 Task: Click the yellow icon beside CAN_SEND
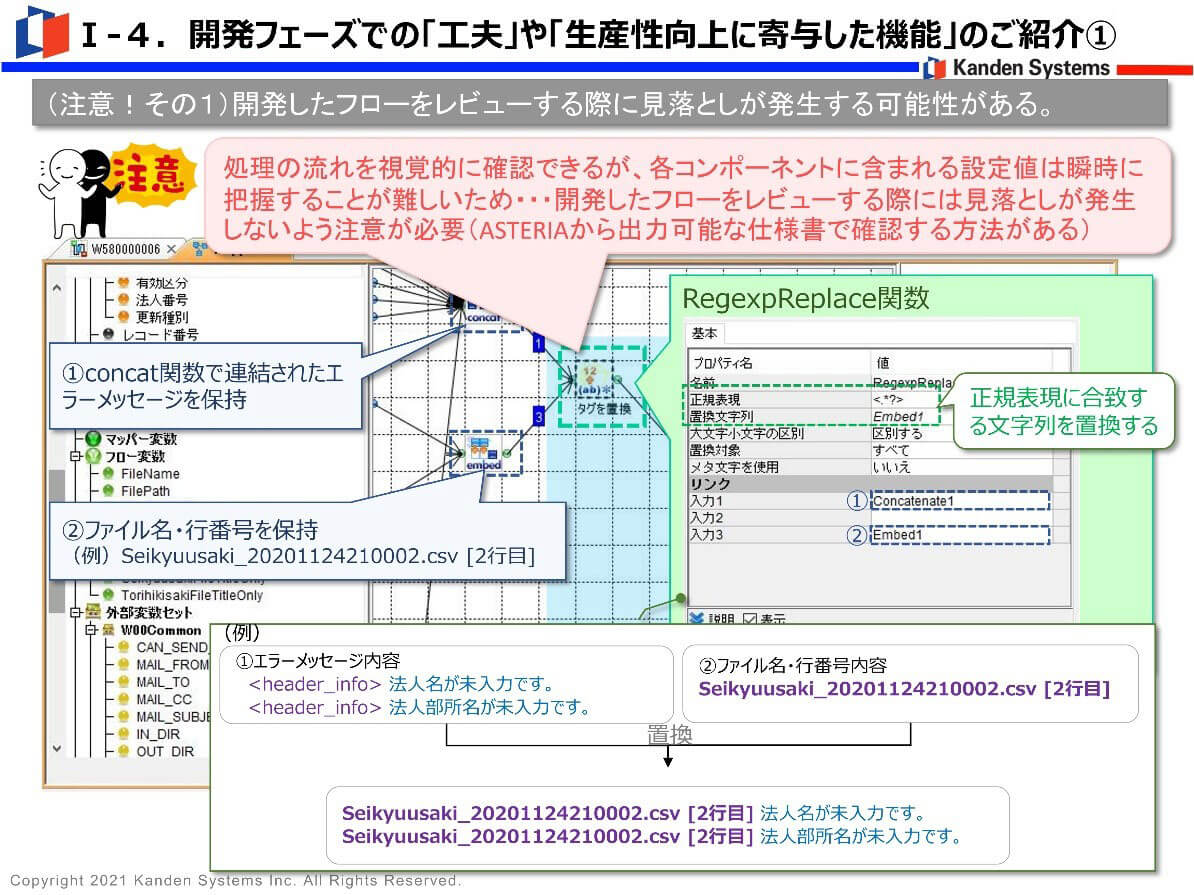[123, 647]
